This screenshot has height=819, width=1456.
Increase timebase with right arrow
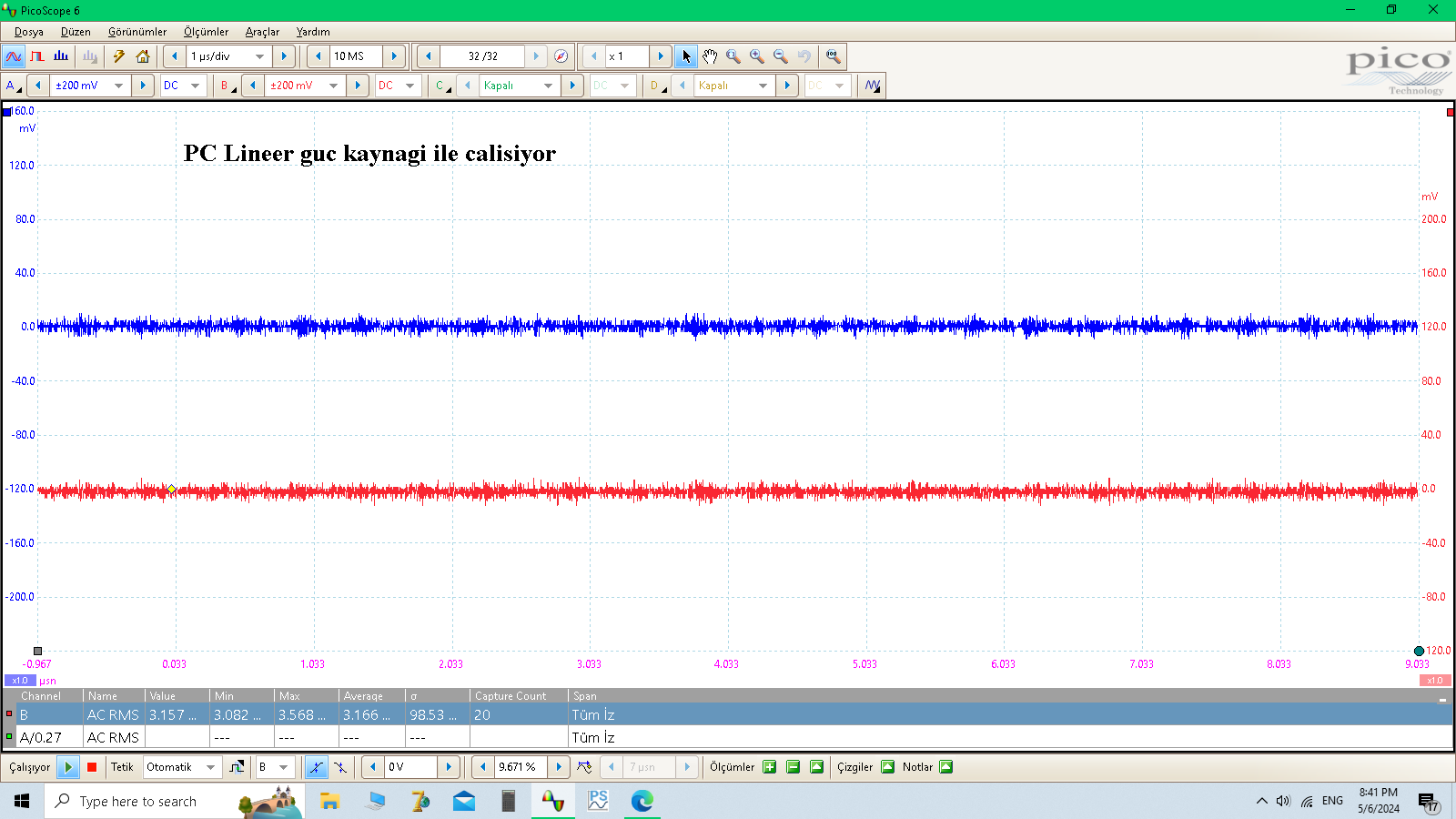point(284,56)
